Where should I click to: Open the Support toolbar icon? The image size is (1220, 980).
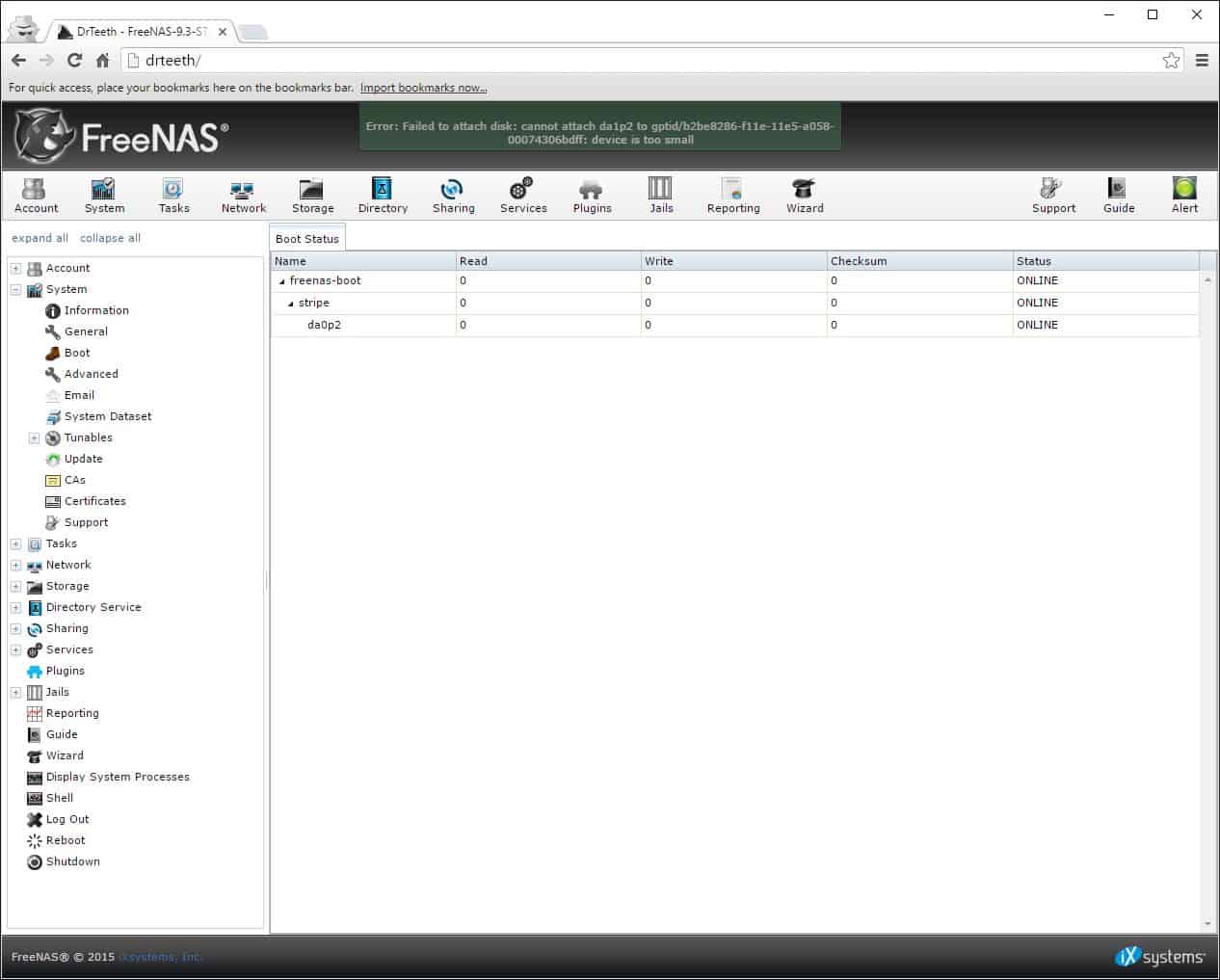[x=1053, y=195]
